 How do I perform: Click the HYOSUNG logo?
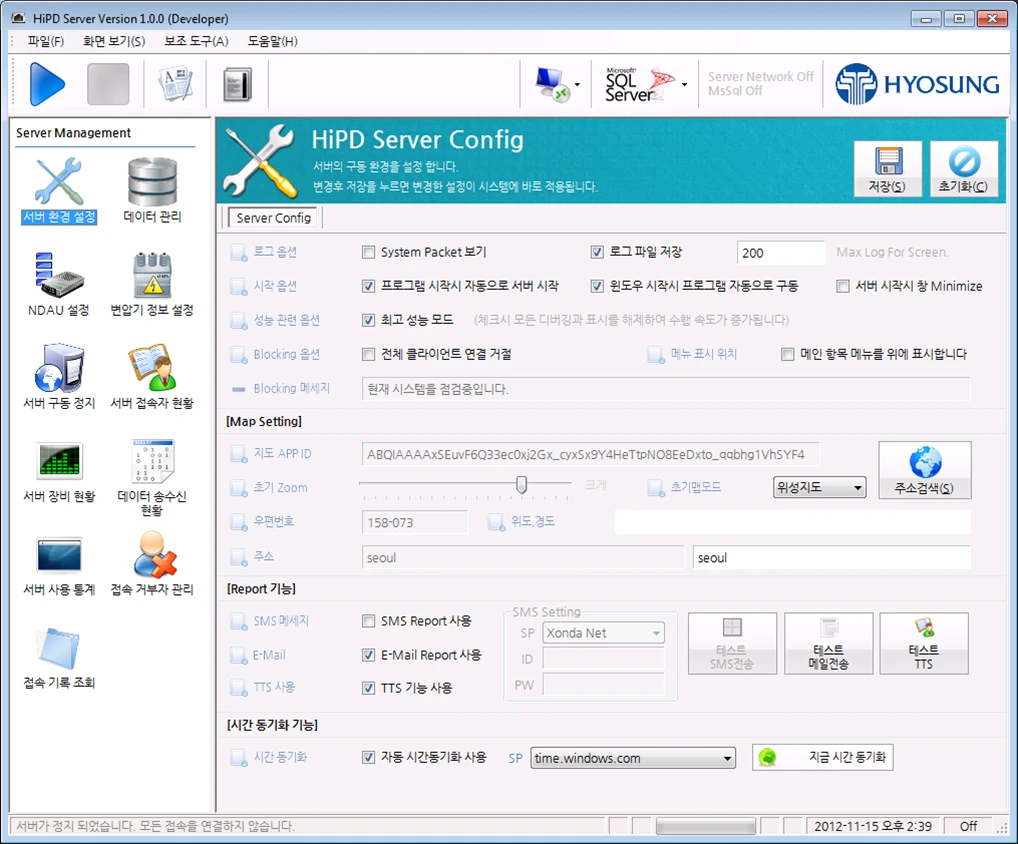pyautogui.click(x=917, y=84)
